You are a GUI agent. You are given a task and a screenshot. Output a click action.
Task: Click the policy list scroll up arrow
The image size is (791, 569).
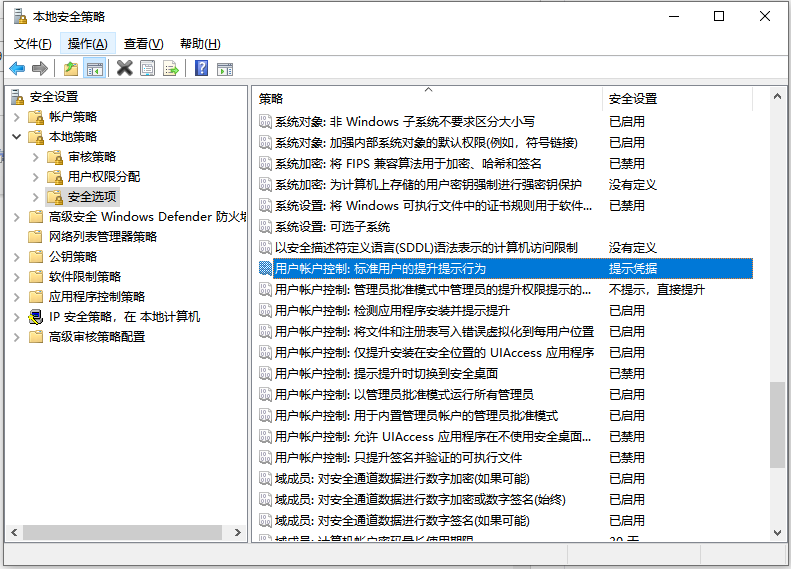(777, 96)
